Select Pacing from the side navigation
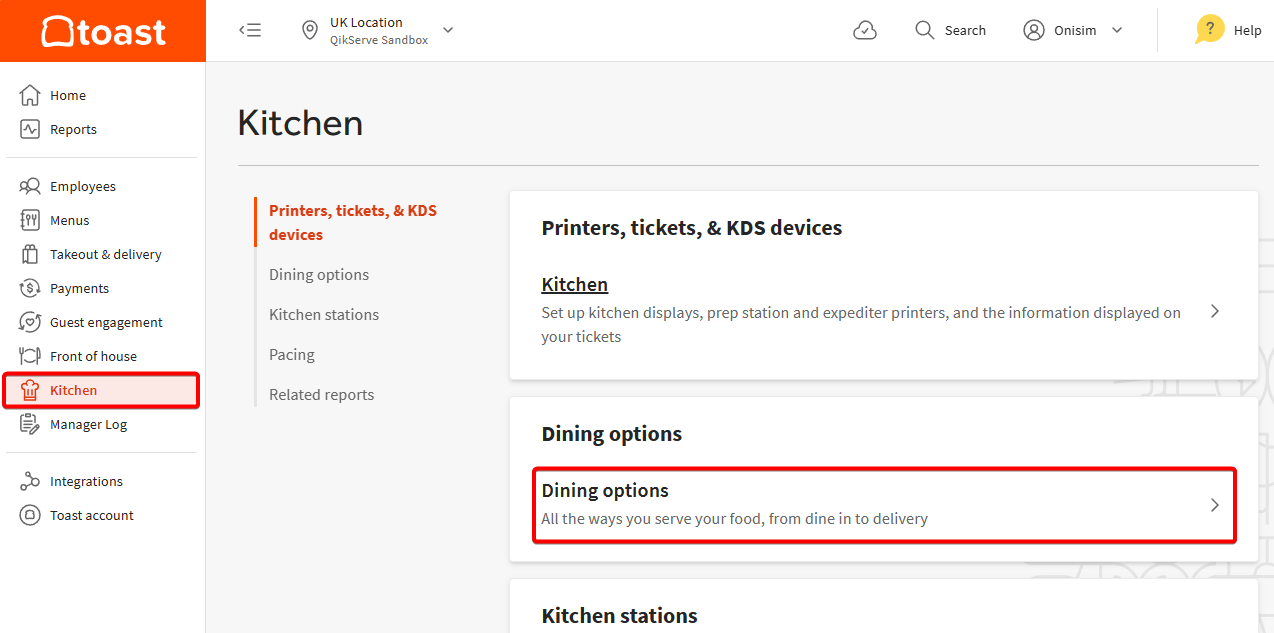 tap(291, 353)
